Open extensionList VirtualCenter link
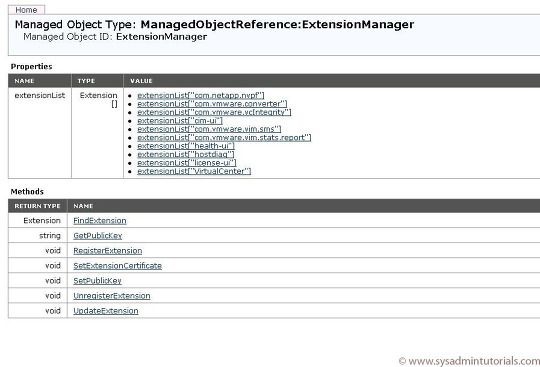Viewport: 540px width, 367px height. (194, 171)
